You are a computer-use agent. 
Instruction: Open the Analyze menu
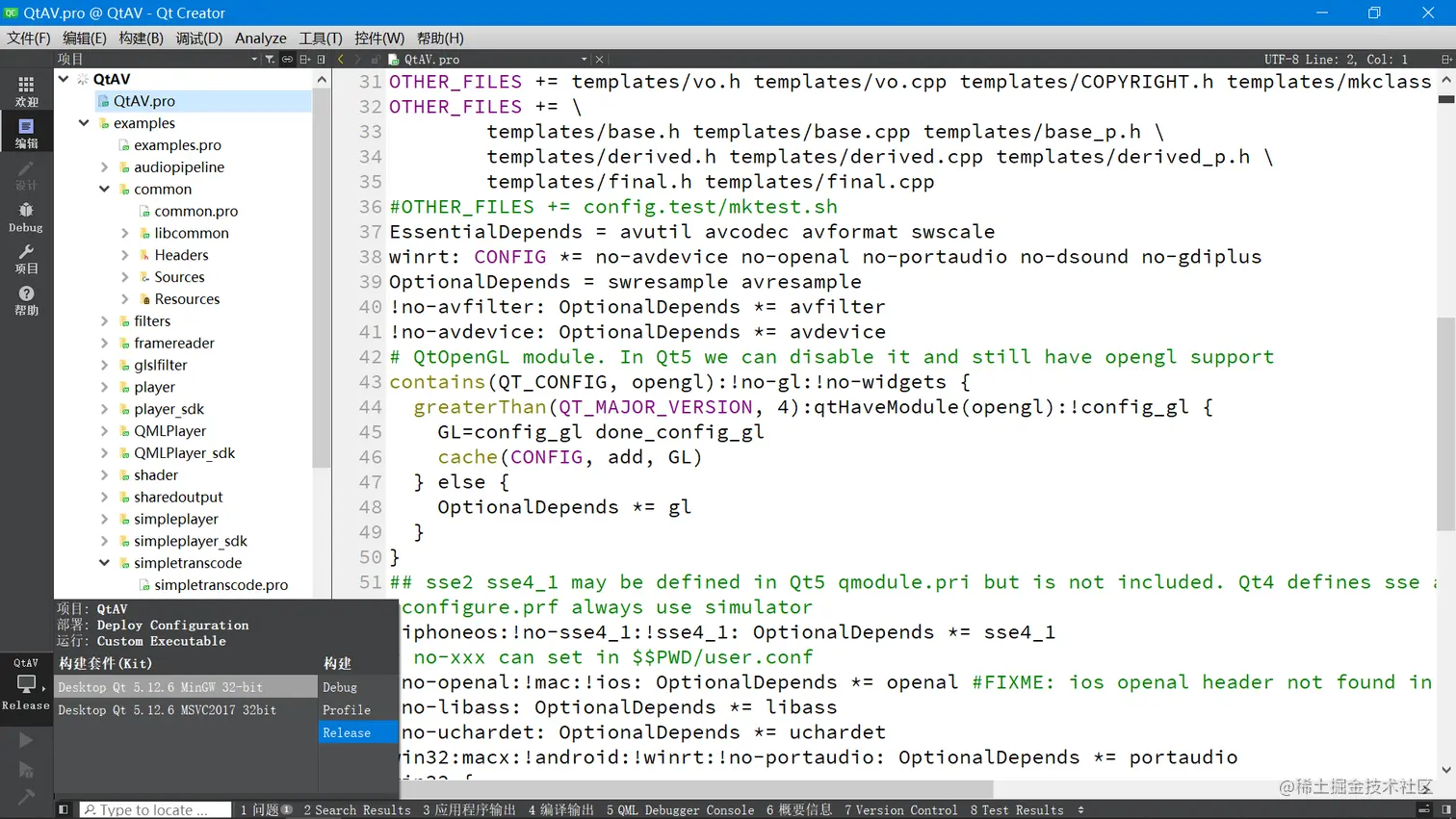pyautogui.click(x=261, y=38)
